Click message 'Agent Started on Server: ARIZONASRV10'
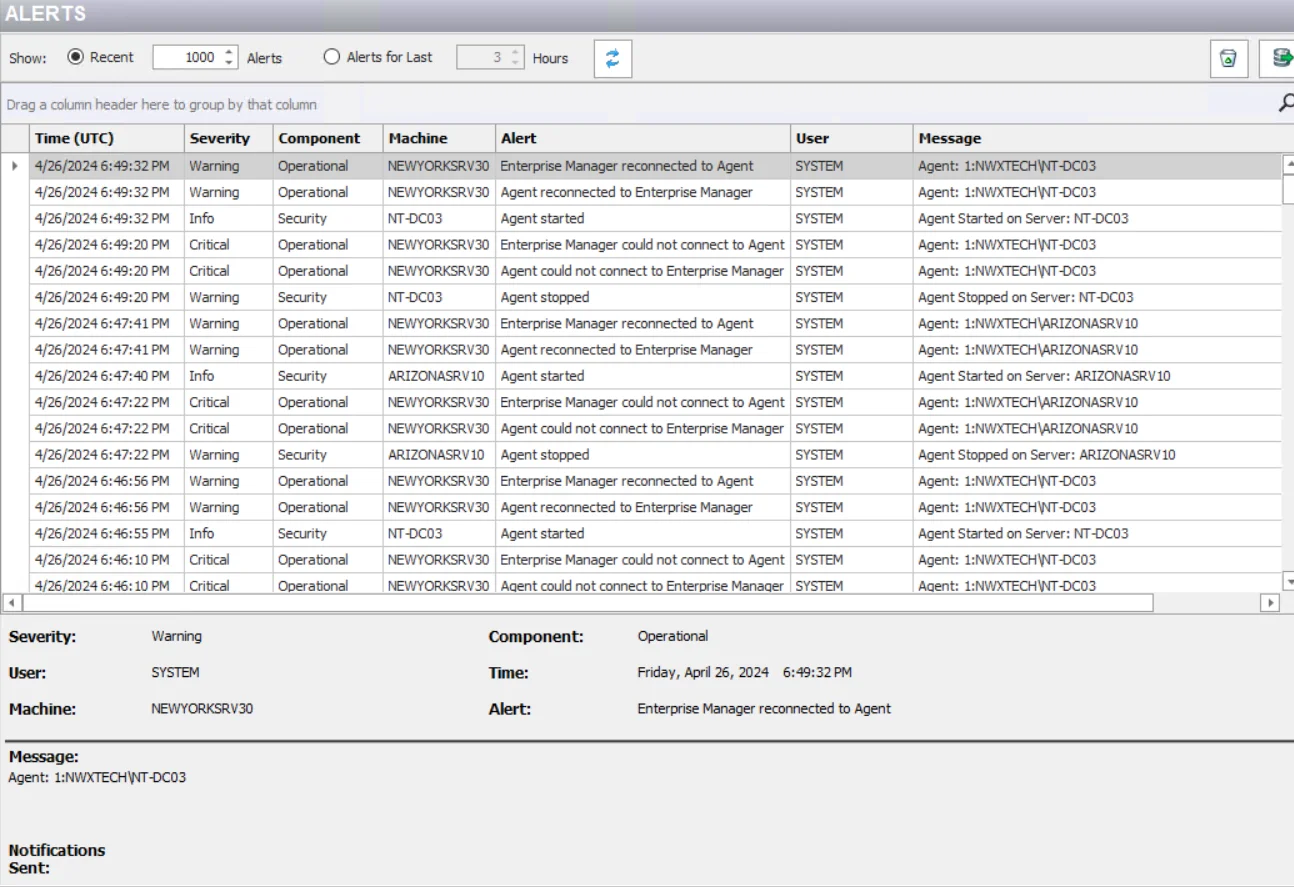This screenshot has height=887, width=1294. (1044, 376)
